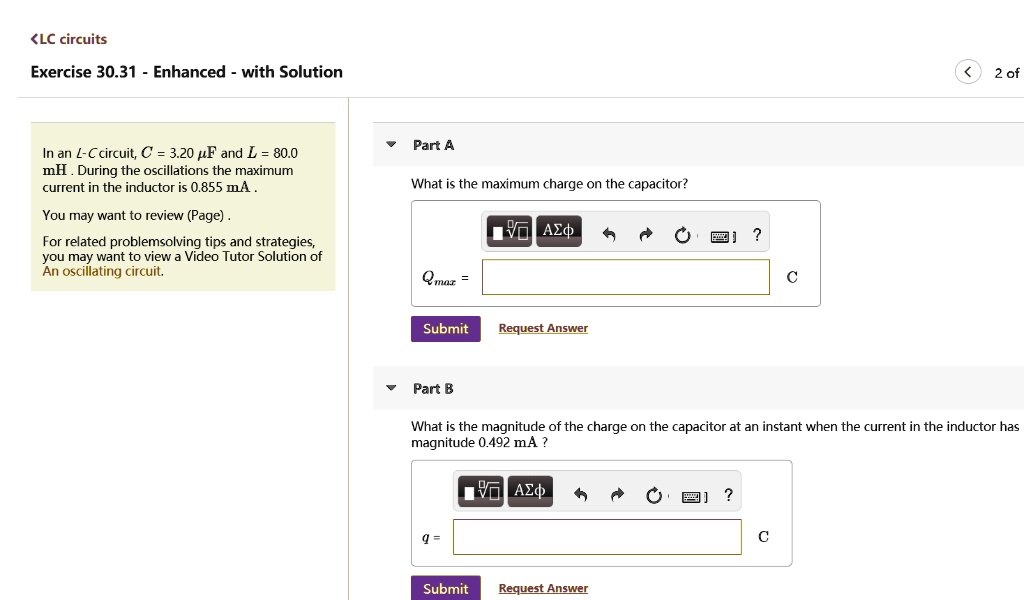This screenshot has height=600, width=1024.
Task: Redo entry in Part B toolbar
Action: point(617,495)
